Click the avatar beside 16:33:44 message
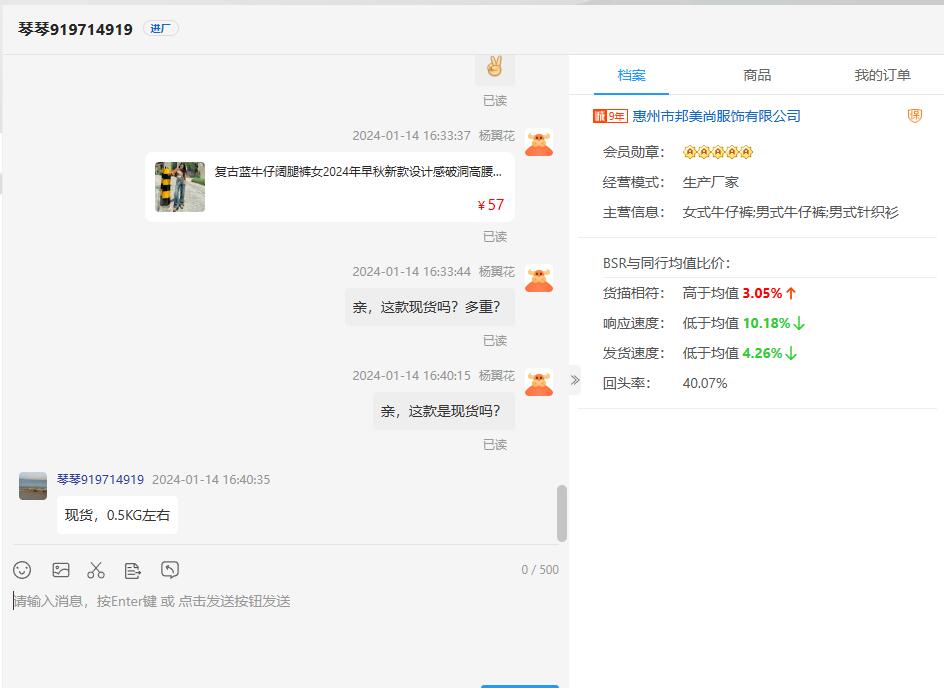This screenshot has height=688, width=944. pyautogui.click(x=539, y=279)
